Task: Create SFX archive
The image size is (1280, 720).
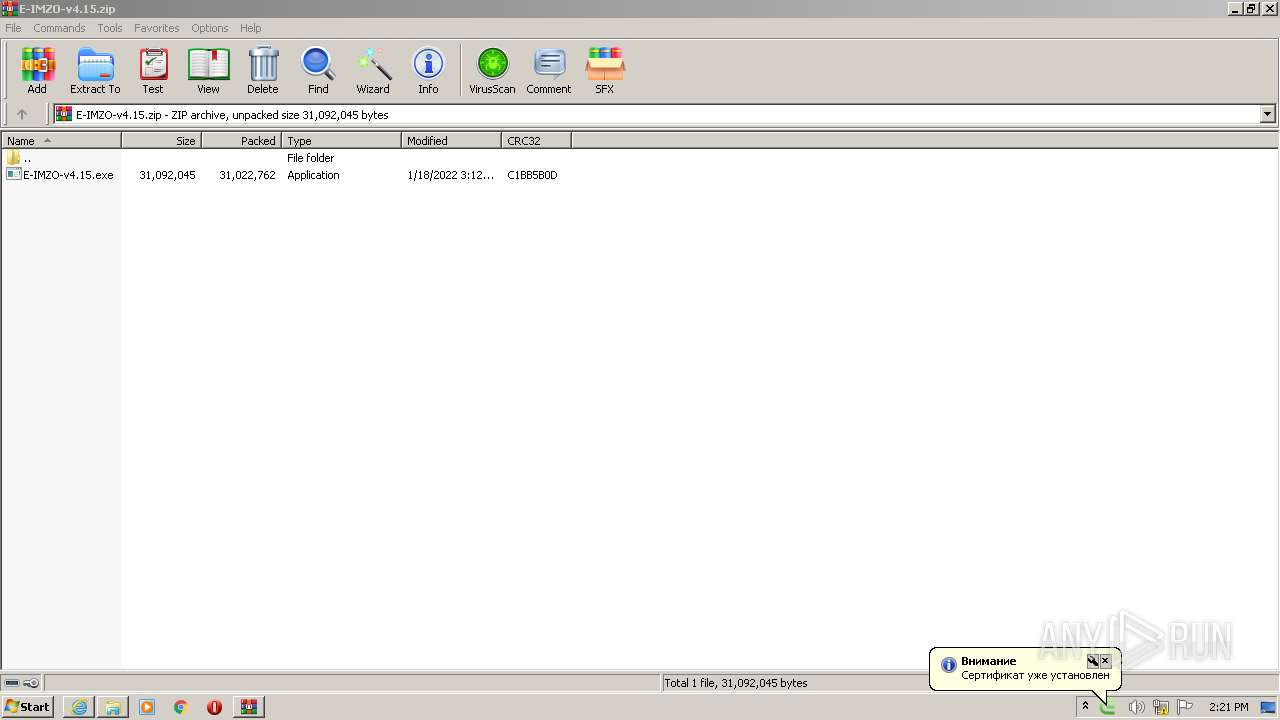Action: [x=605, y=71]
